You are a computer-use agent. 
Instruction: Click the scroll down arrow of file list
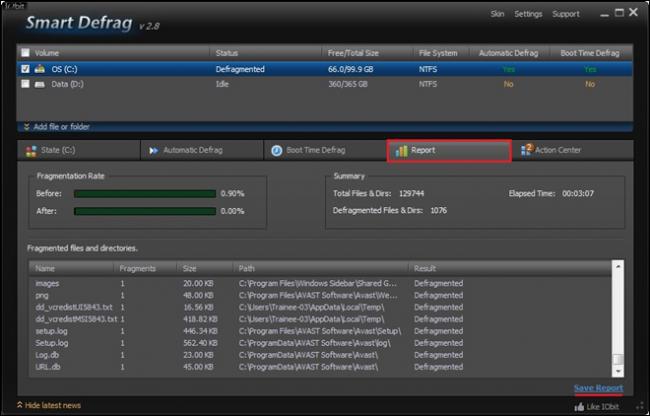click(x=618, y=371)
